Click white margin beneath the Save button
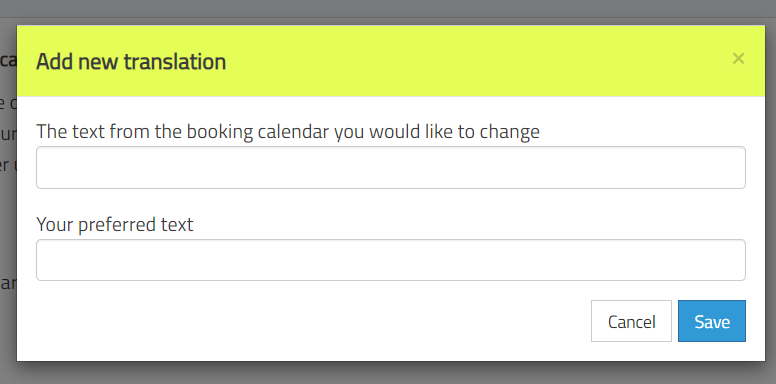 (712, 351)
